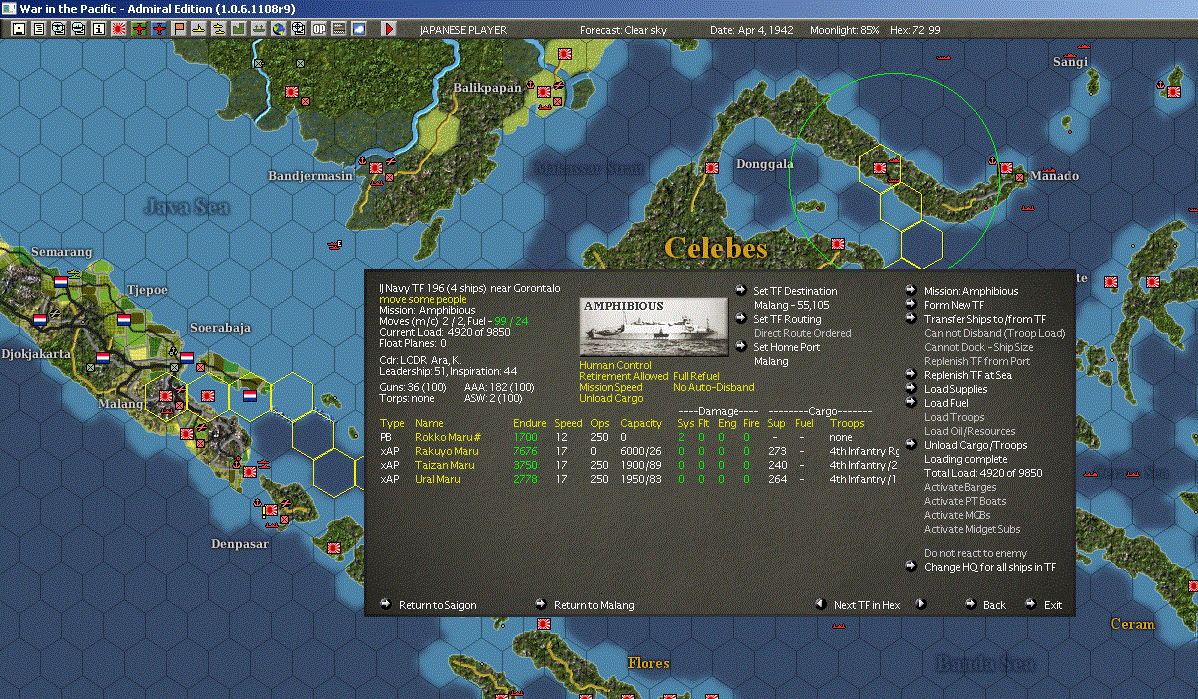Click the Manado base flag icon
Screen dimensions: 1198x699
1006,168
